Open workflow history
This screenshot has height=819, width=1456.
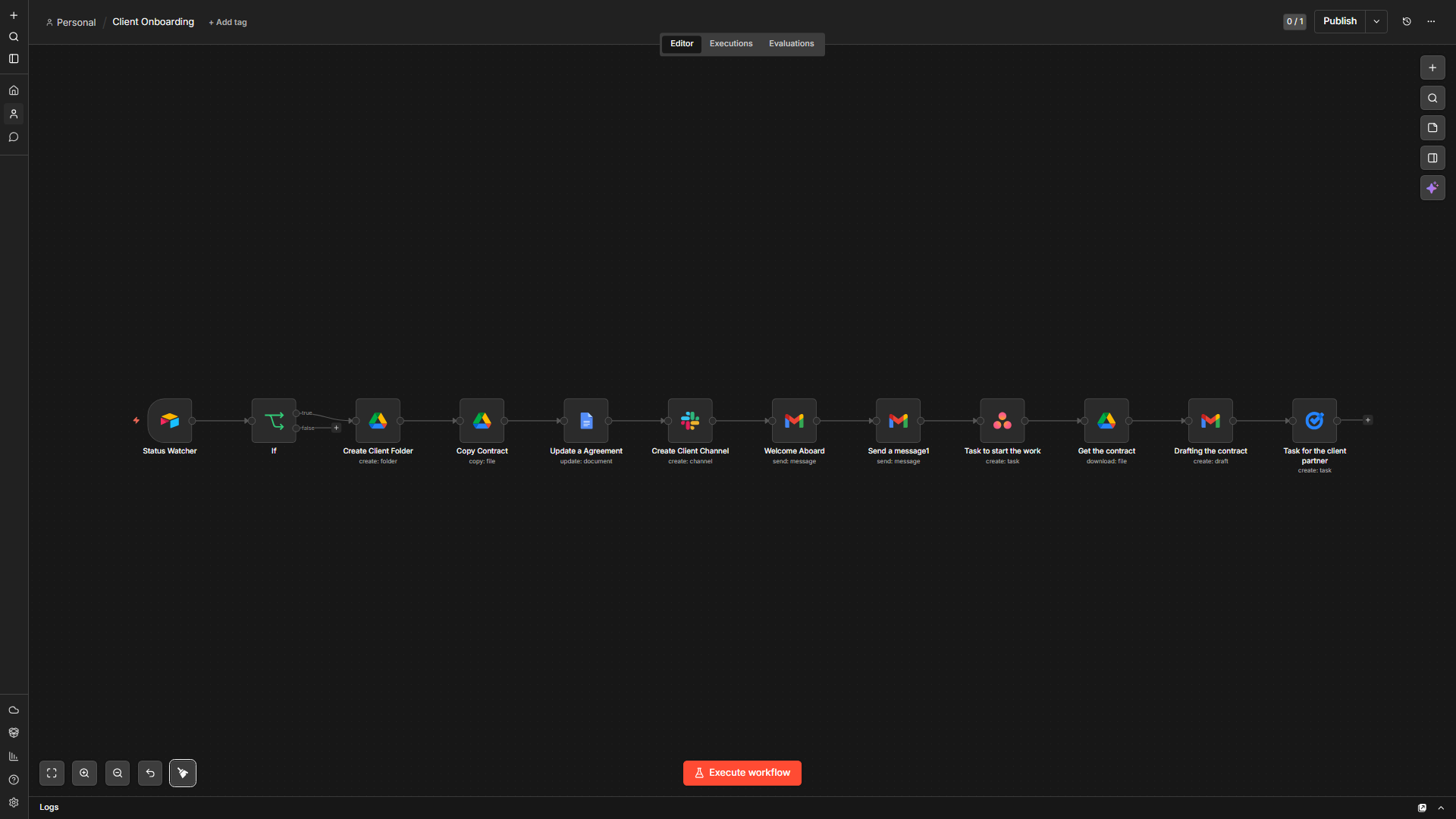coord(1407,21)
